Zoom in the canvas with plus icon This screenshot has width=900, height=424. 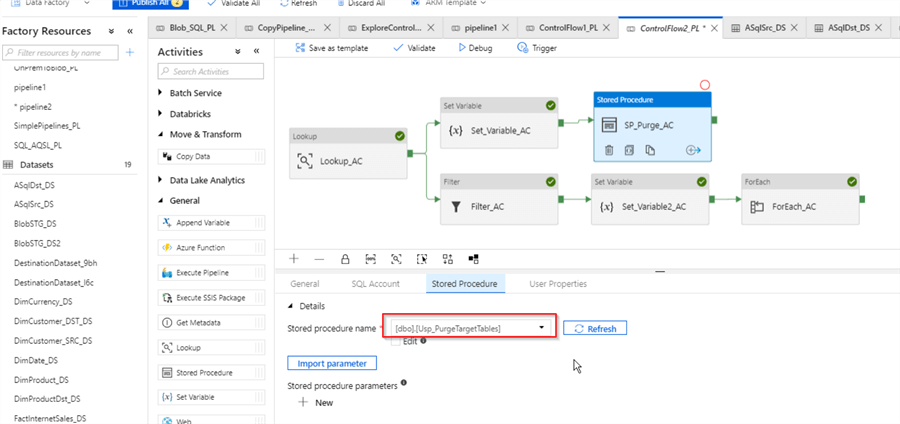click(294, 258)
